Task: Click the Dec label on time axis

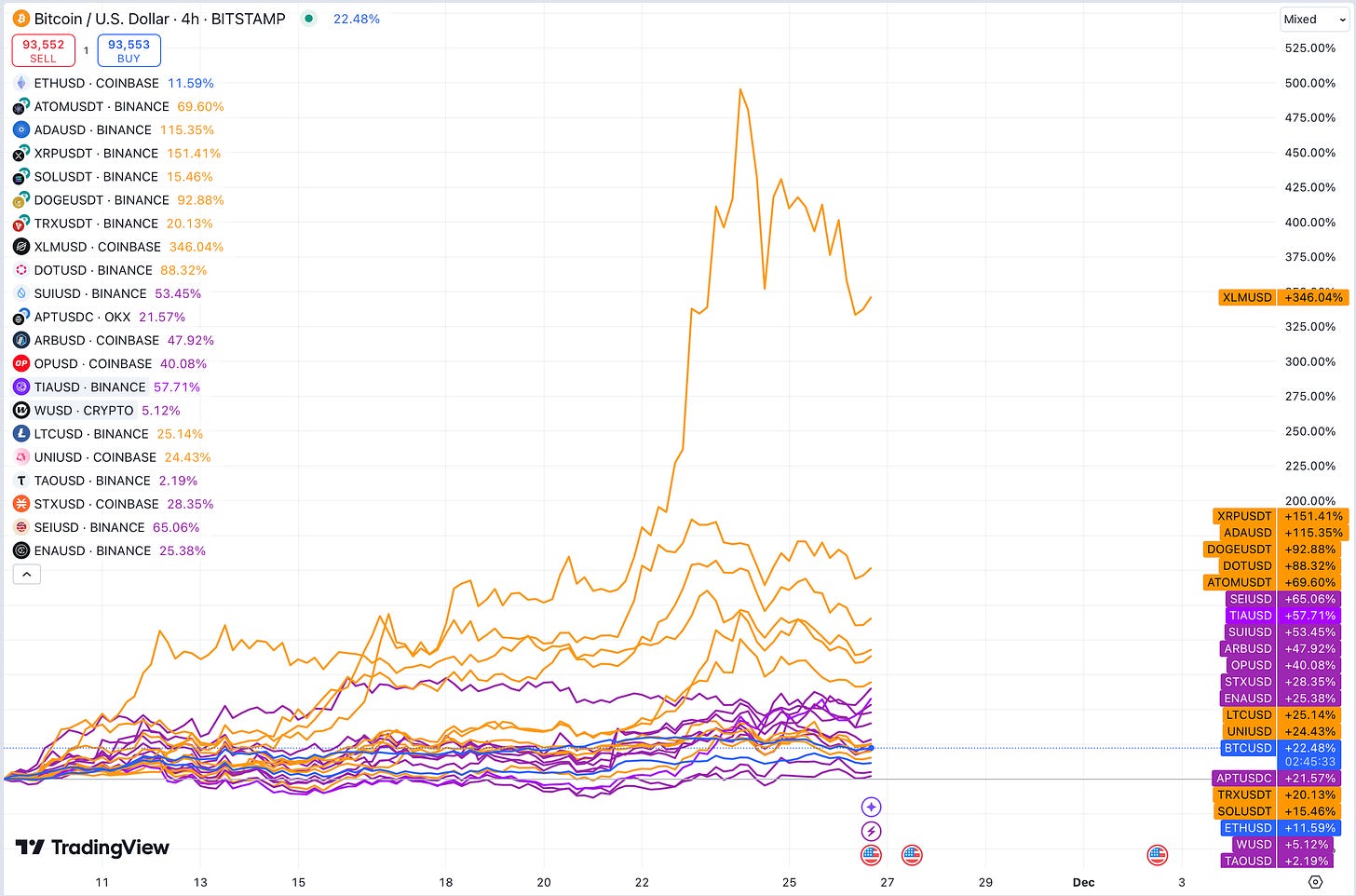Action: (x=1083, y=882)
